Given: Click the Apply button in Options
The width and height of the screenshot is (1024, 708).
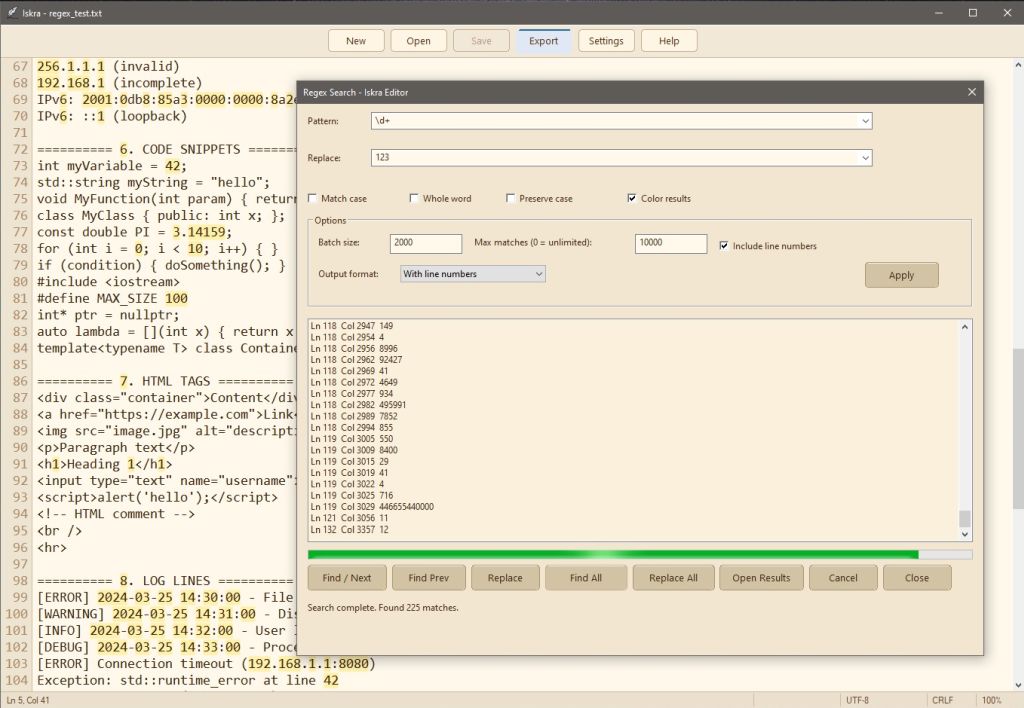Looking at the screenshot, I should click(901, 275).
